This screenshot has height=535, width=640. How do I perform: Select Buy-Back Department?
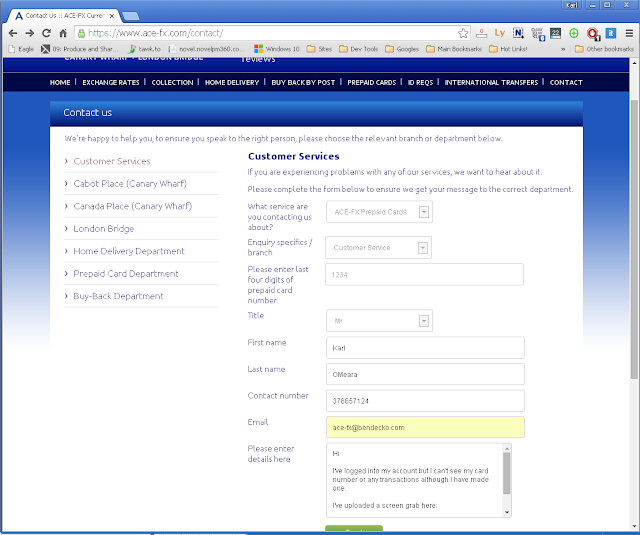118,296
